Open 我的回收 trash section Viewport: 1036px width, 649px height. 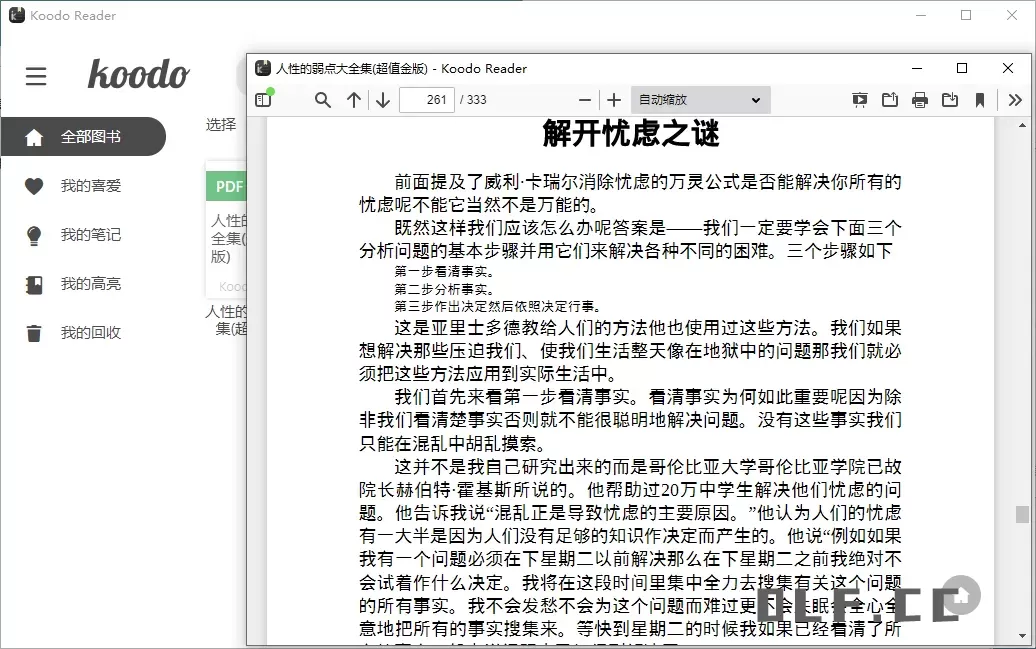click(x=89, y=333)
